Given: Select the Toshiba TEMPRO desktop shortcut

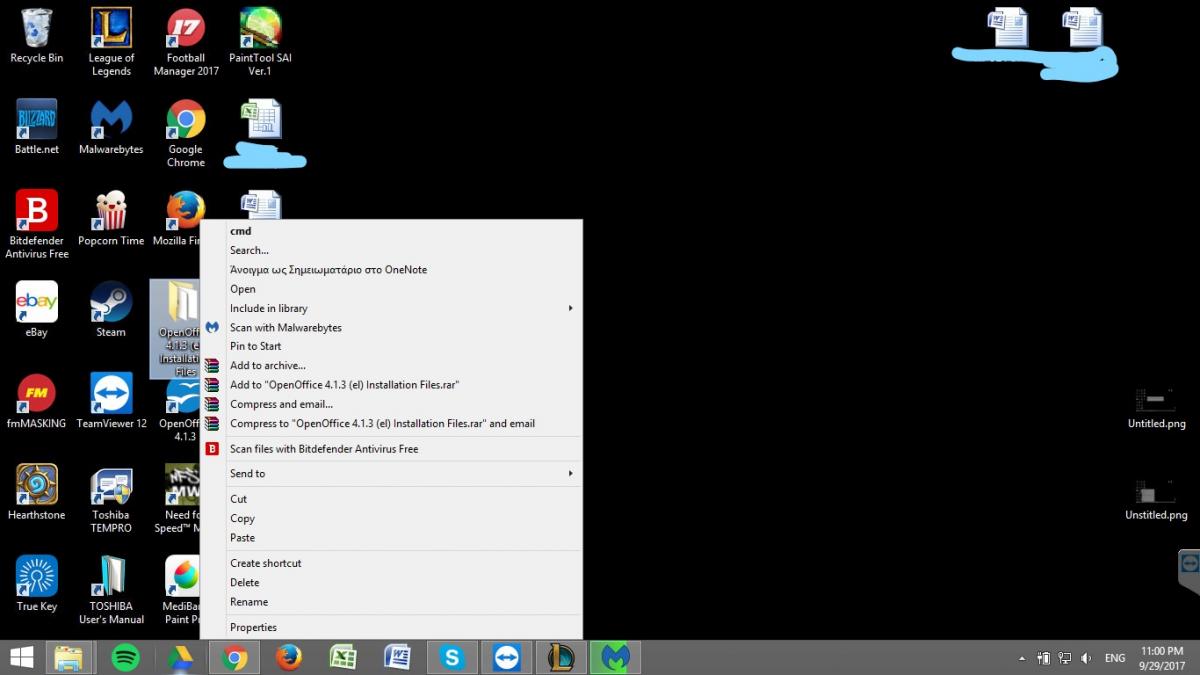Looking at the screenshot, I should click(111, 499).
